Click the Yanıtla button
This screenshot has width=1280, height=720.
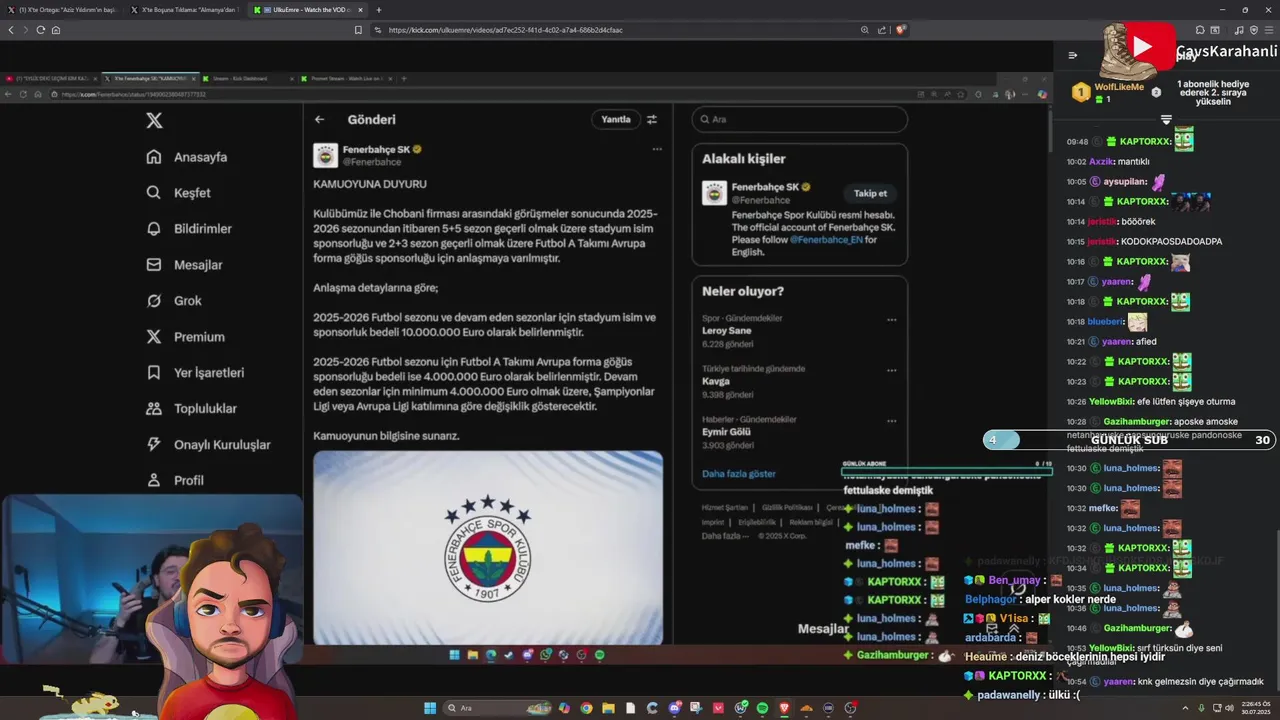[x=616, y=119]
